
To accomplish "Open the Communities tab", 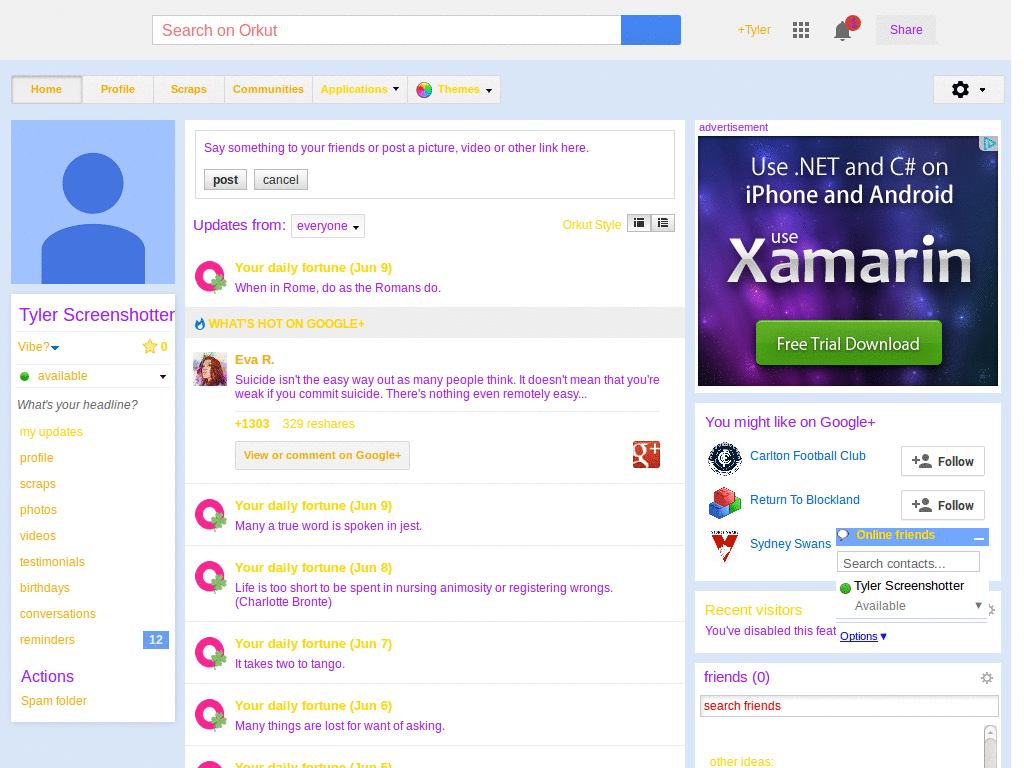I will [268, 89].
